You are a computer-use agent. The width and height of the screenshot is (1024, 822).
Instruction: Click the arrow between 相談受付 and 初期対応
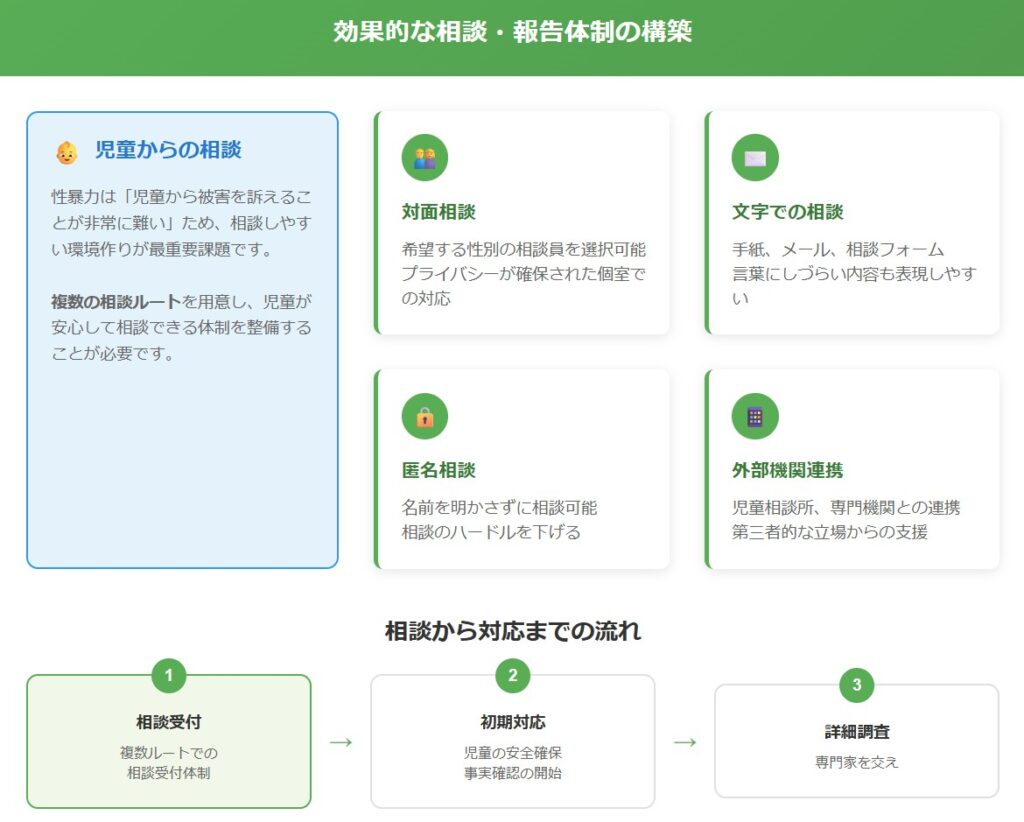tap(341, 742)
